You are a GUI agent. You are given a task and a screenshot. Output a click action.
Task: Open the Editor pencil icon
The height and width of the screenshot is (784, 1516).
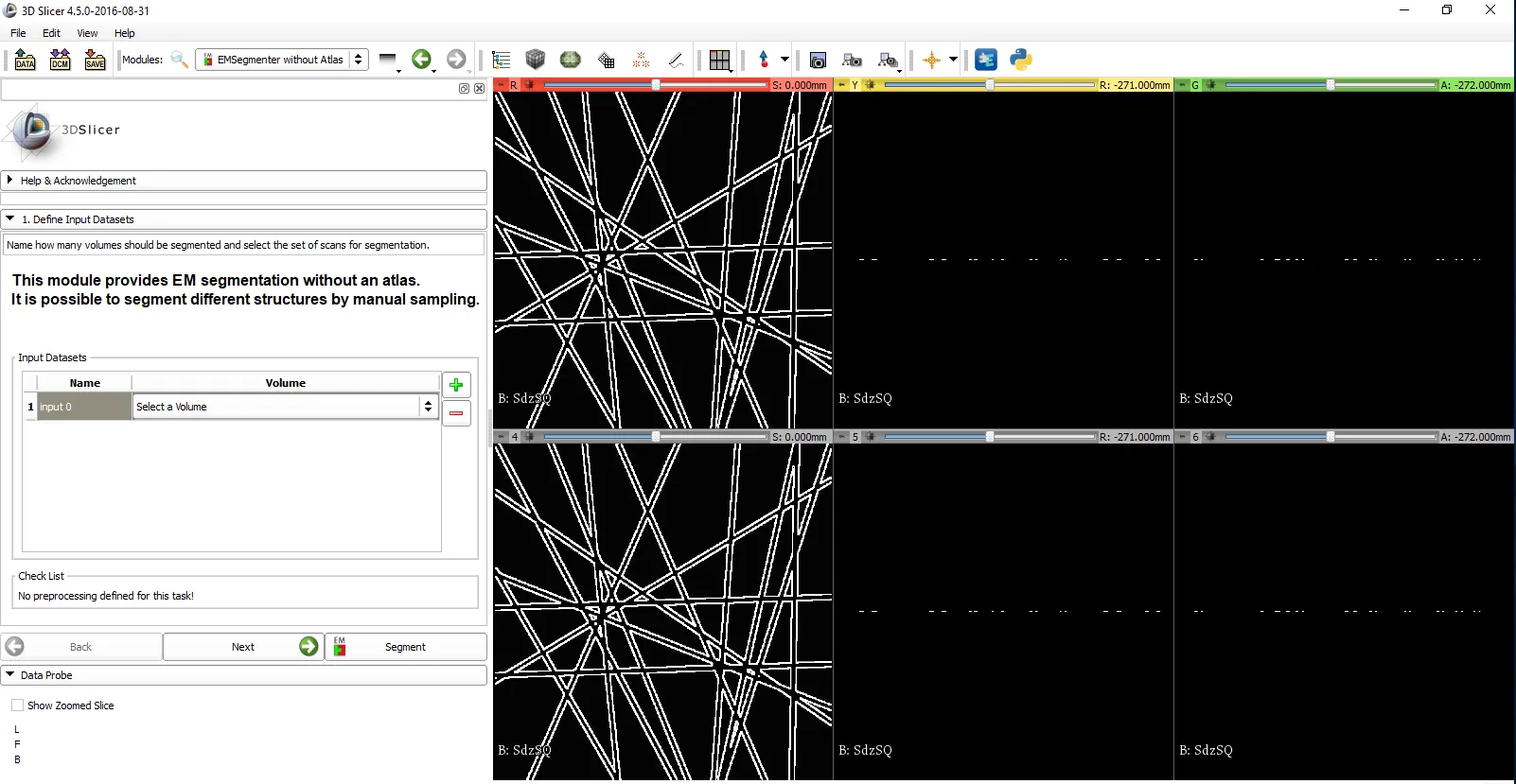point(676,60)
